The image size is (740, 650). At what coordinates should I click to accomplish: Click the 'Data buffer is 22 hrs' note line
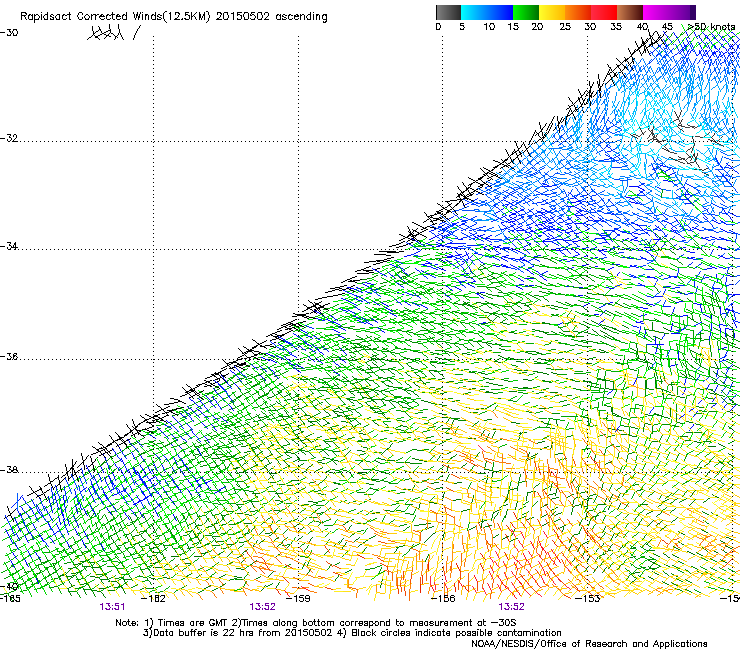pos(352,633)
